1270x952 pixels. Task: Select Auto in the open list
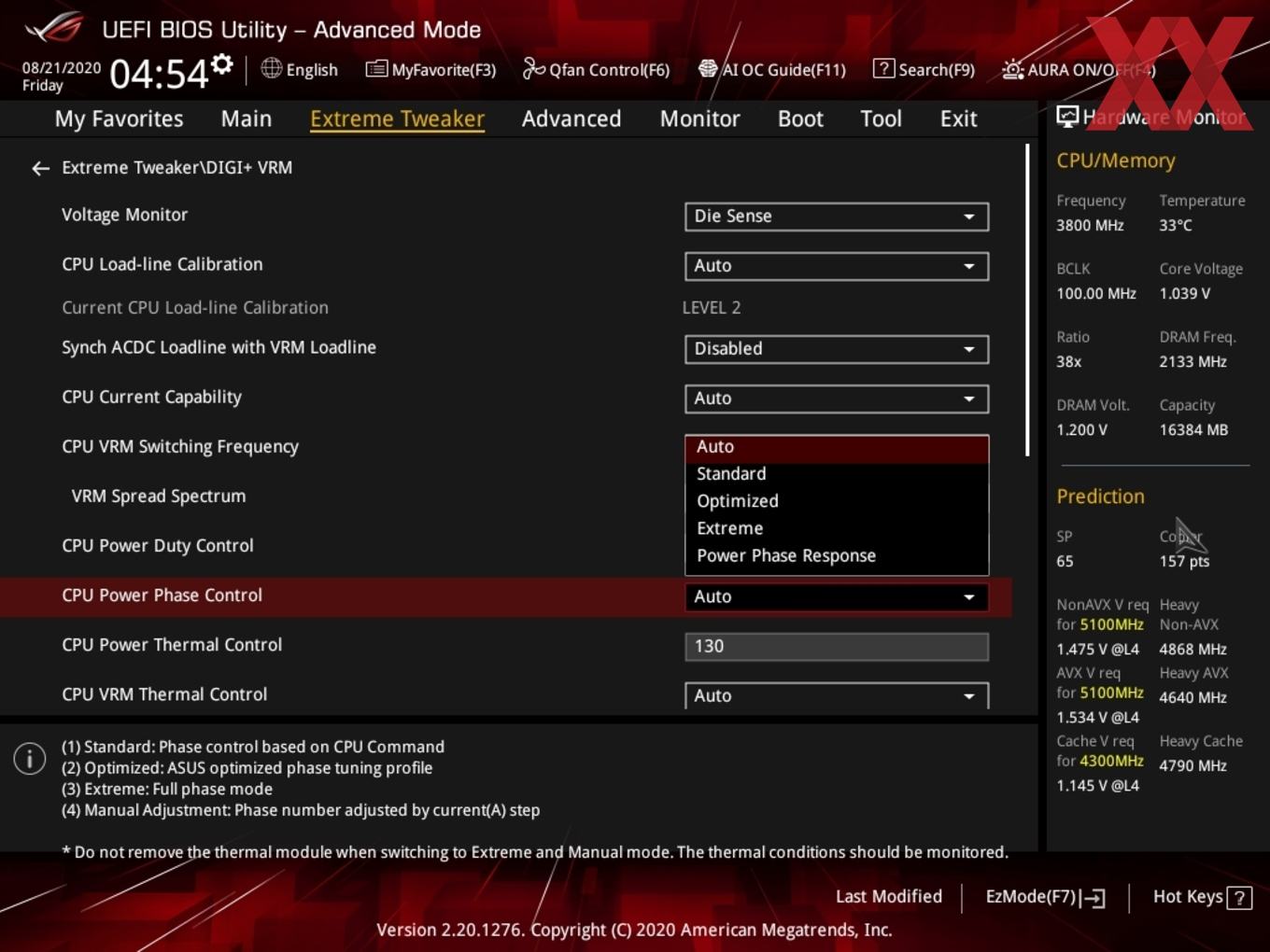[837, 447]
